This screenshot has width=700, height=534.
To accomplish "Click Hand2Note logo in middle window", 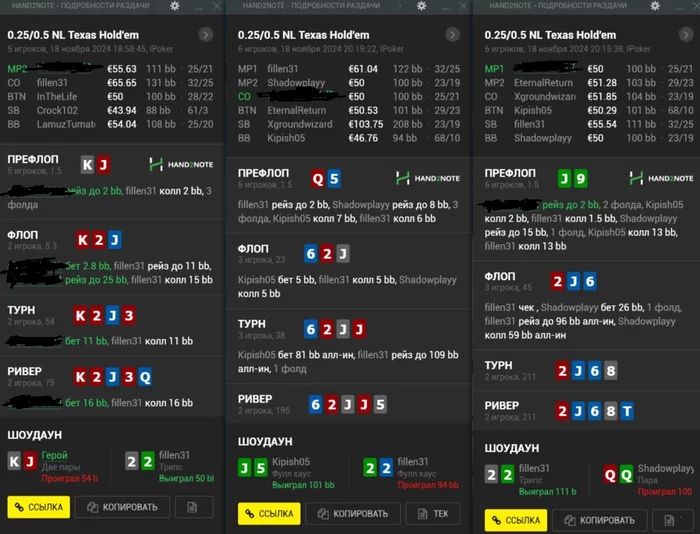I will click(x=428, y=178).
